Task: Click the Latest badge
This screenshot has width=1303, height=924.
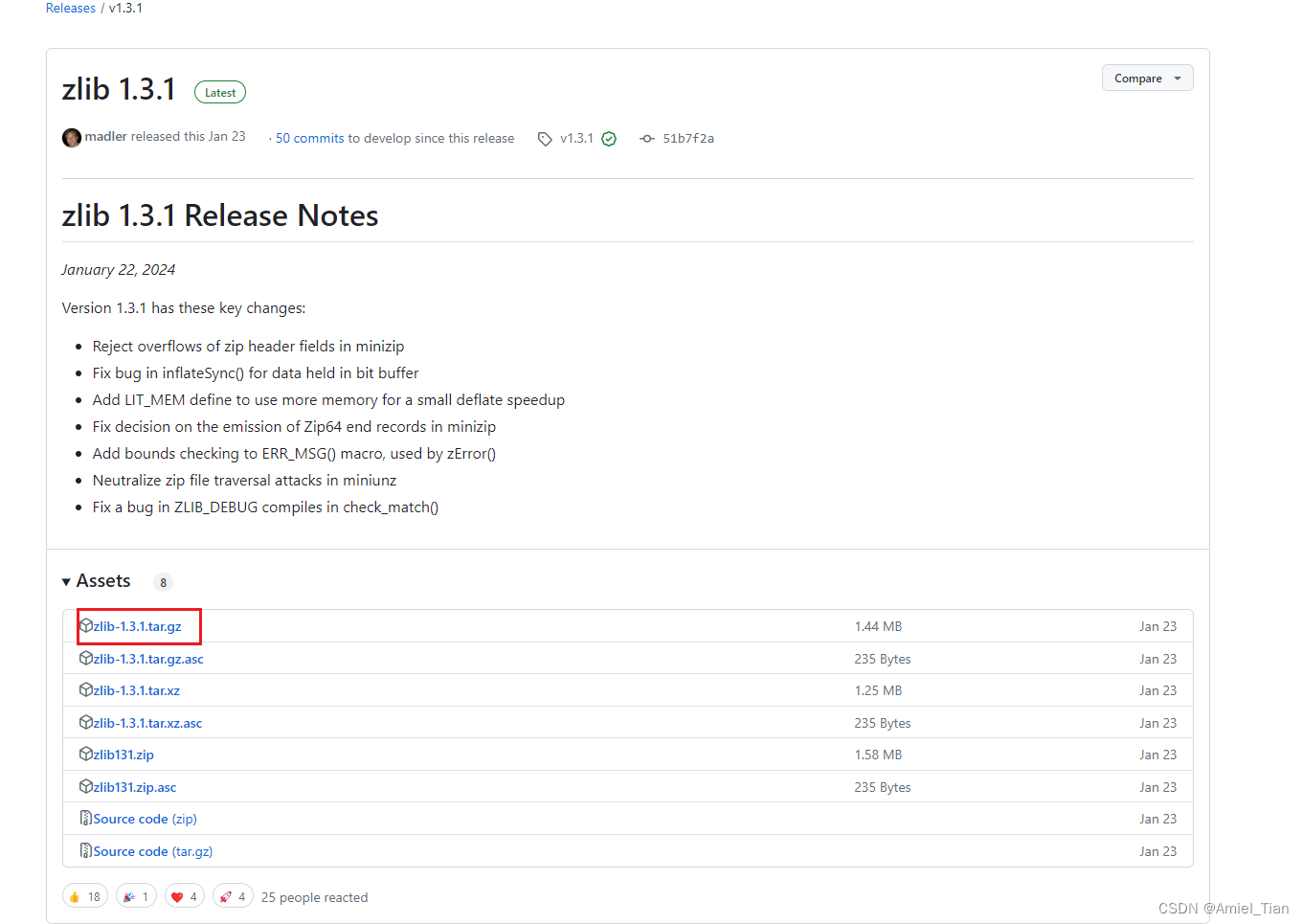Action: (x=220, y=92)
